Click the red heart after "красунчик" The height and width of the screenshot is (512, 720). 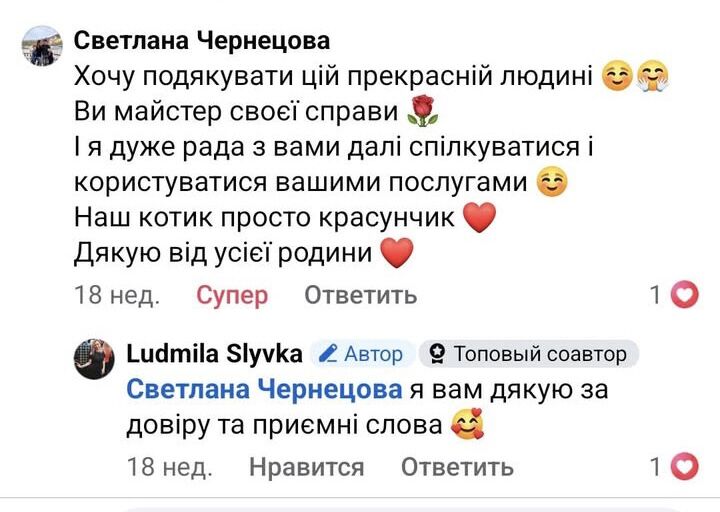coord(480,218)
